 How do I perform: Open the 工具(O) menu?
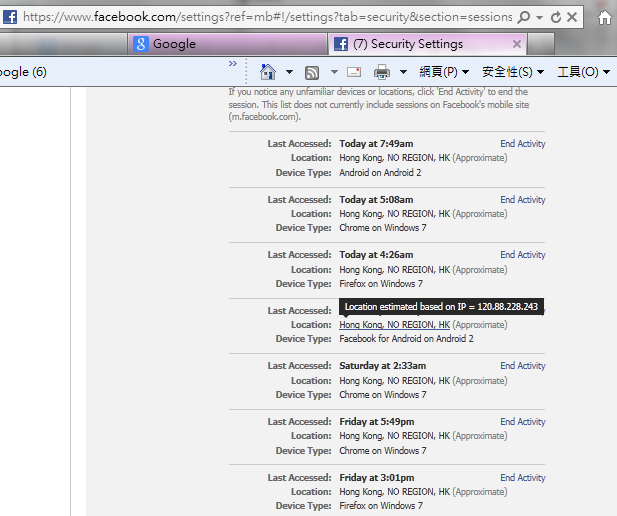point(582,72)
